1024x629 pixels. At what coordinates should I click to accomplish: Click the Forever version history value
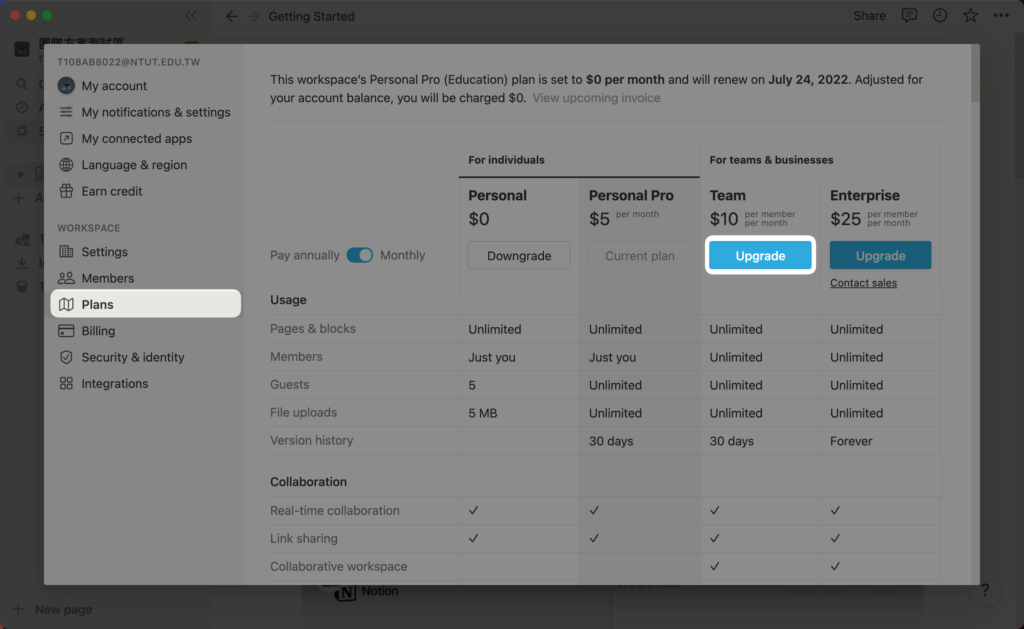851,441
